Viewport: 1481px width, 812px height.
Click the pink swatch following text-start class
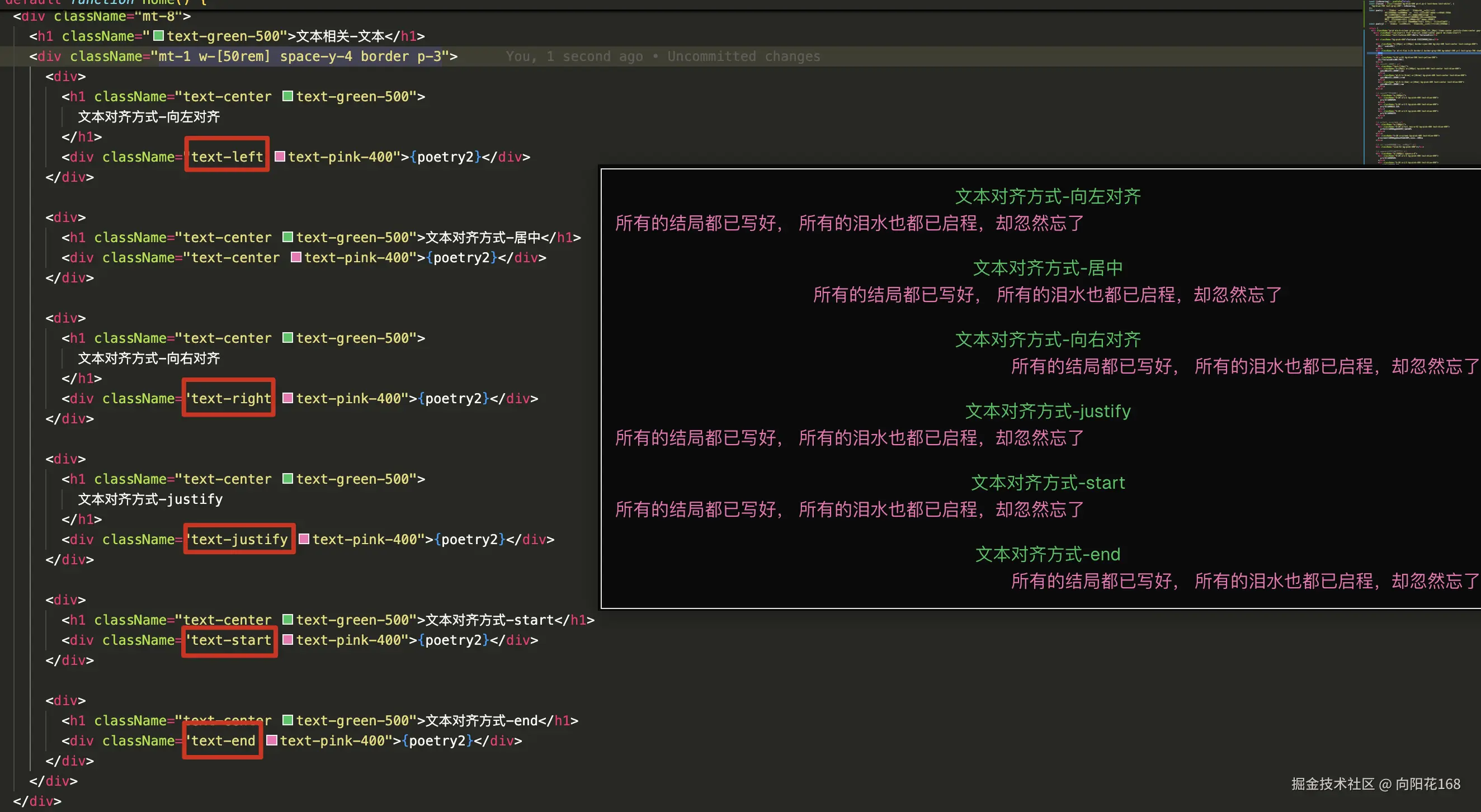point(288,639)
